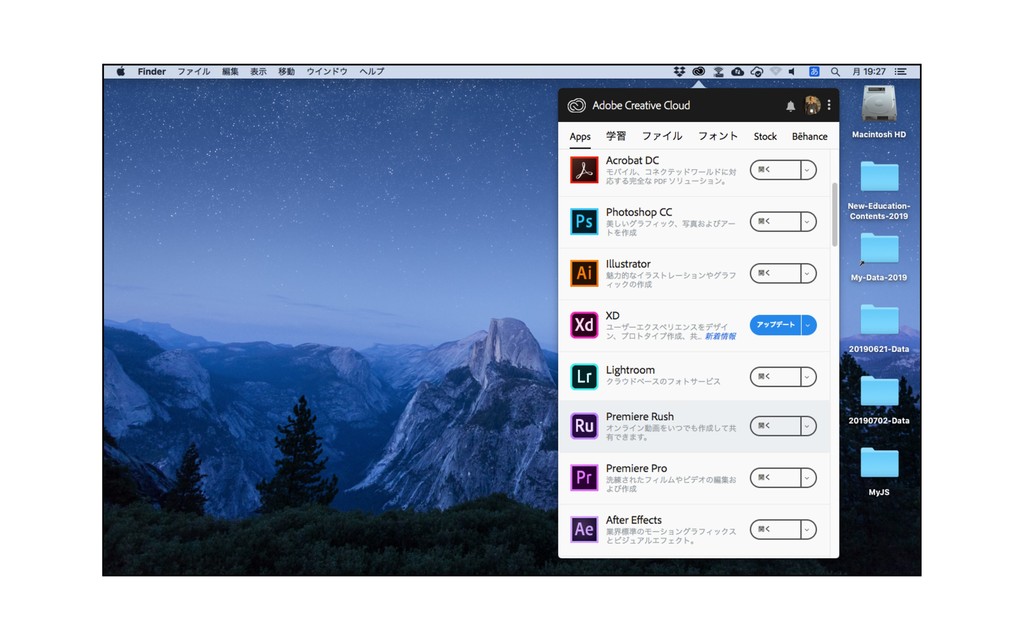Open Notification Center list icon
The height and width of the screenshot is (640, 1024).
901,71
